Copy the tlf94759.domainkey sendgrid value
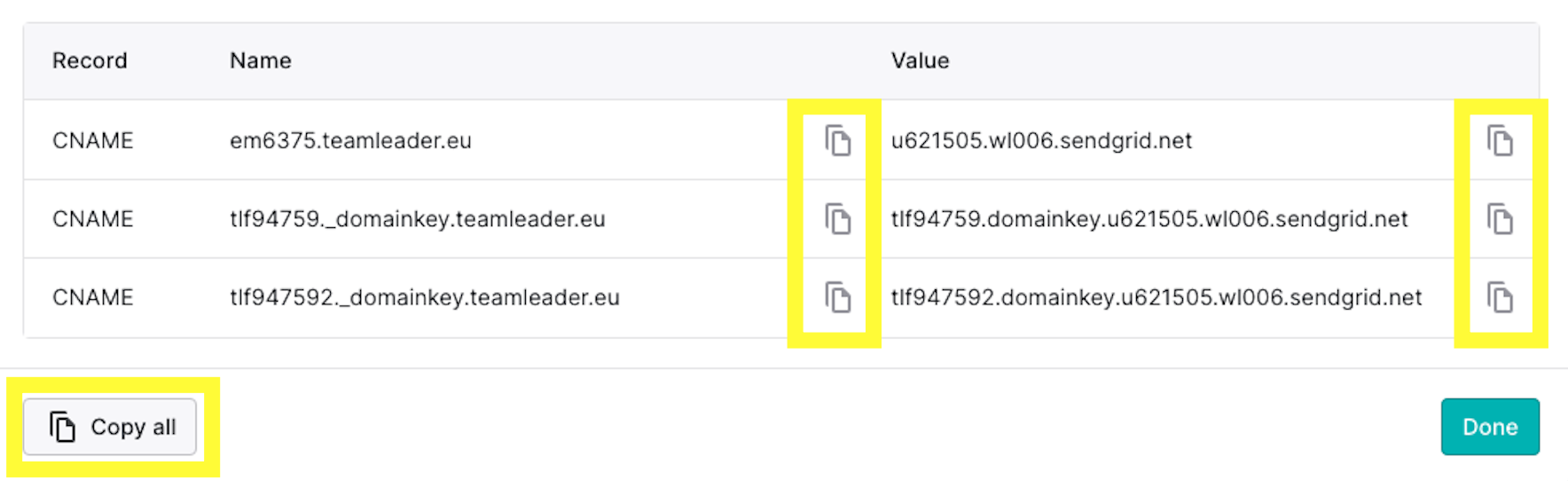 (1500, 218)
